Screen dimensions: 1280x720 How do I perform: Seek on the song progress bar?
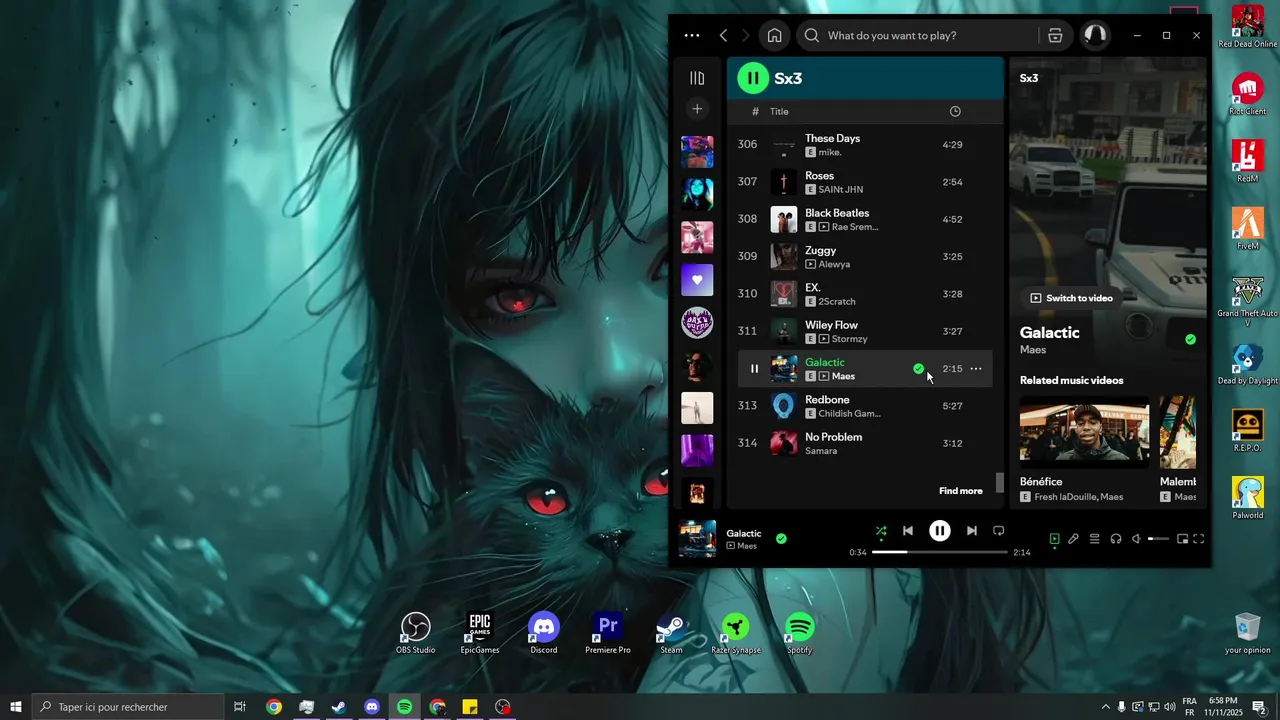940,552
